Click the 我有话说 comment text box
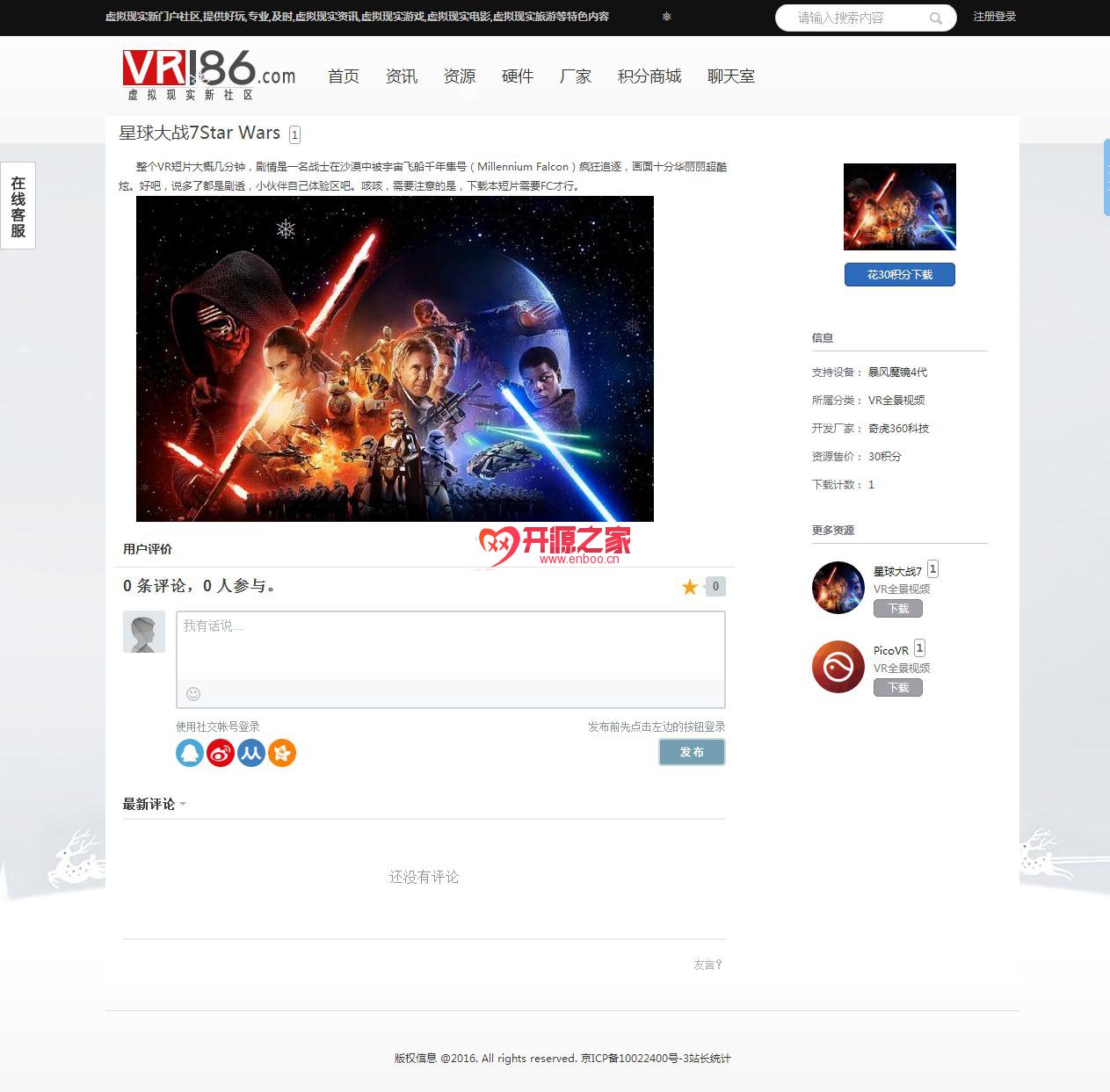This screenshot has height=1092, width=1110. 451,646
